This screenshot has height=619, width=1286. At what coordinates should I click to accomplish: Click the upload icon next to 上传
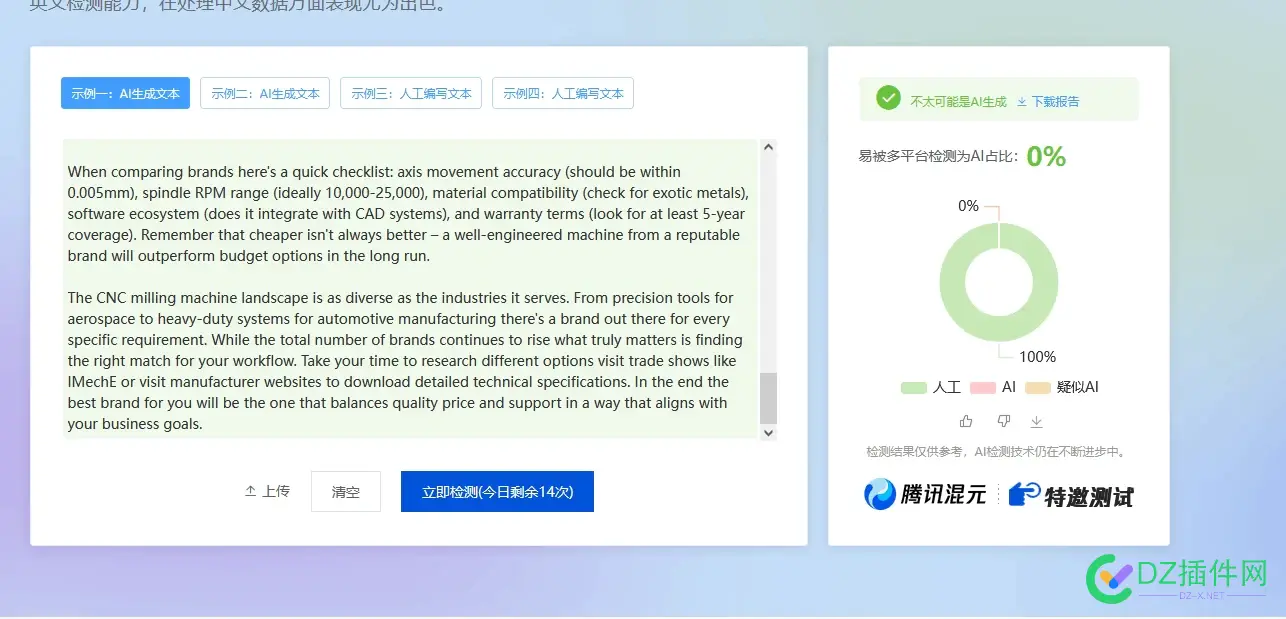[x=249, y=490]
